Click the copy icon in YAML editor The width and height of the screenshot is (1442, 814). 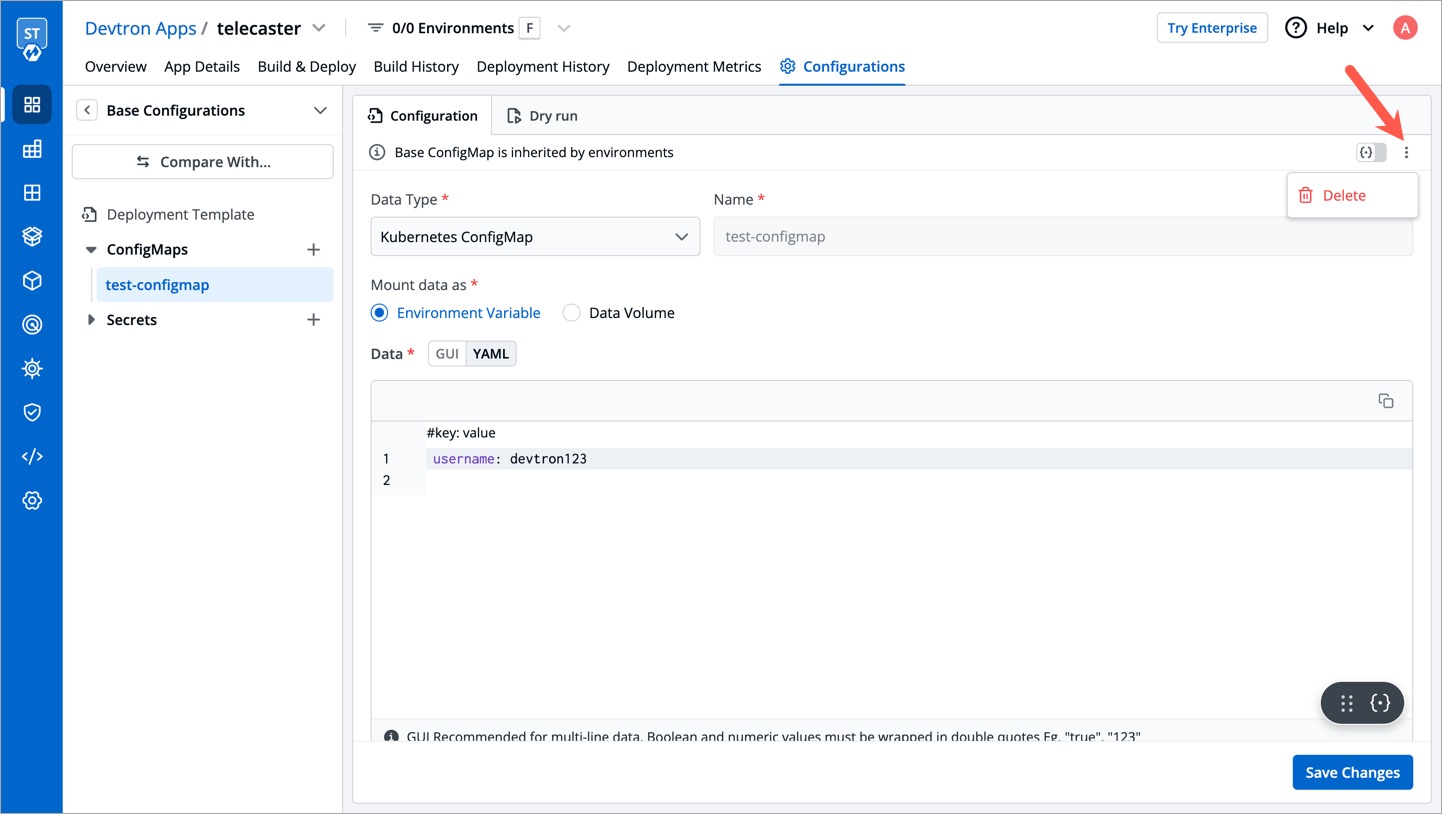1385,401
